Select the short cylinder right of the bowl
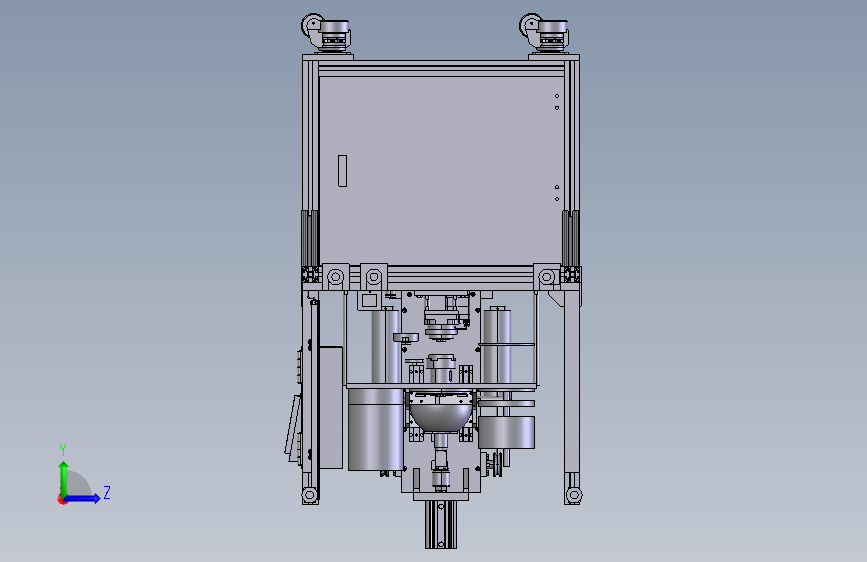 coord(506,432)
